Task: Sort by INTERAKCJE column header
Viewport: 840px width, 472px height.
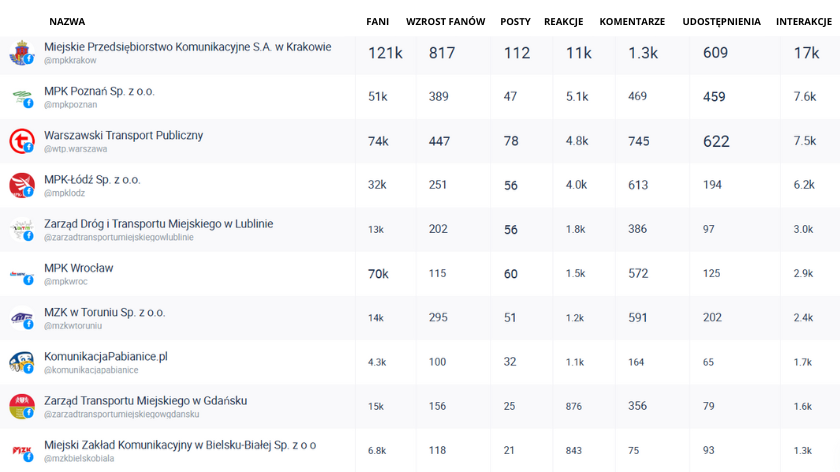Action: (x=806, y=21)
